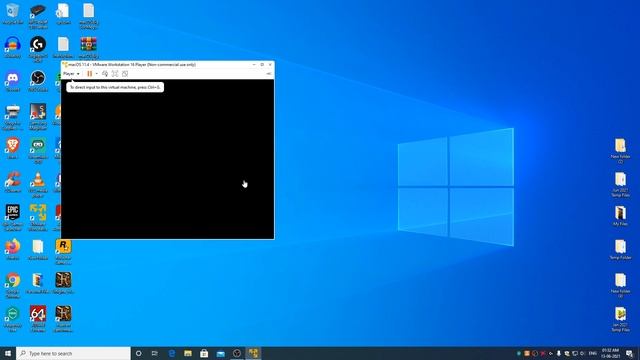Open Microsoft Store from the taskbar

[x=204, y=353]
